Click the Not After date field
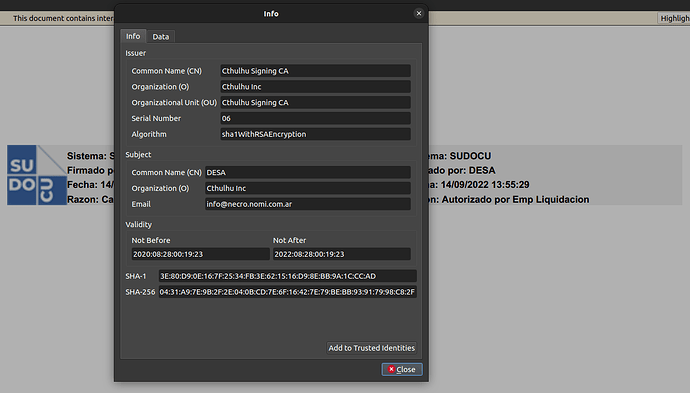Viewport: 690px width, 393px height. (341, 254)
